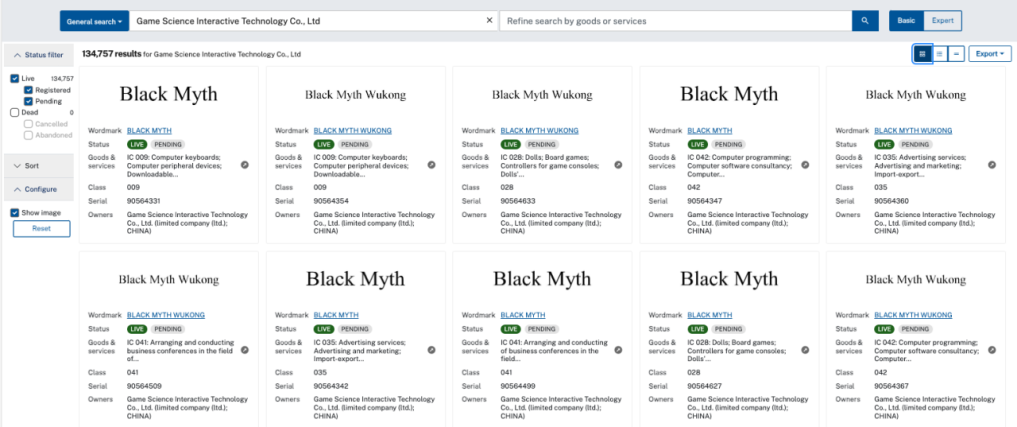
Task: Expand goods details for serial 90564342
Action: 431,350
